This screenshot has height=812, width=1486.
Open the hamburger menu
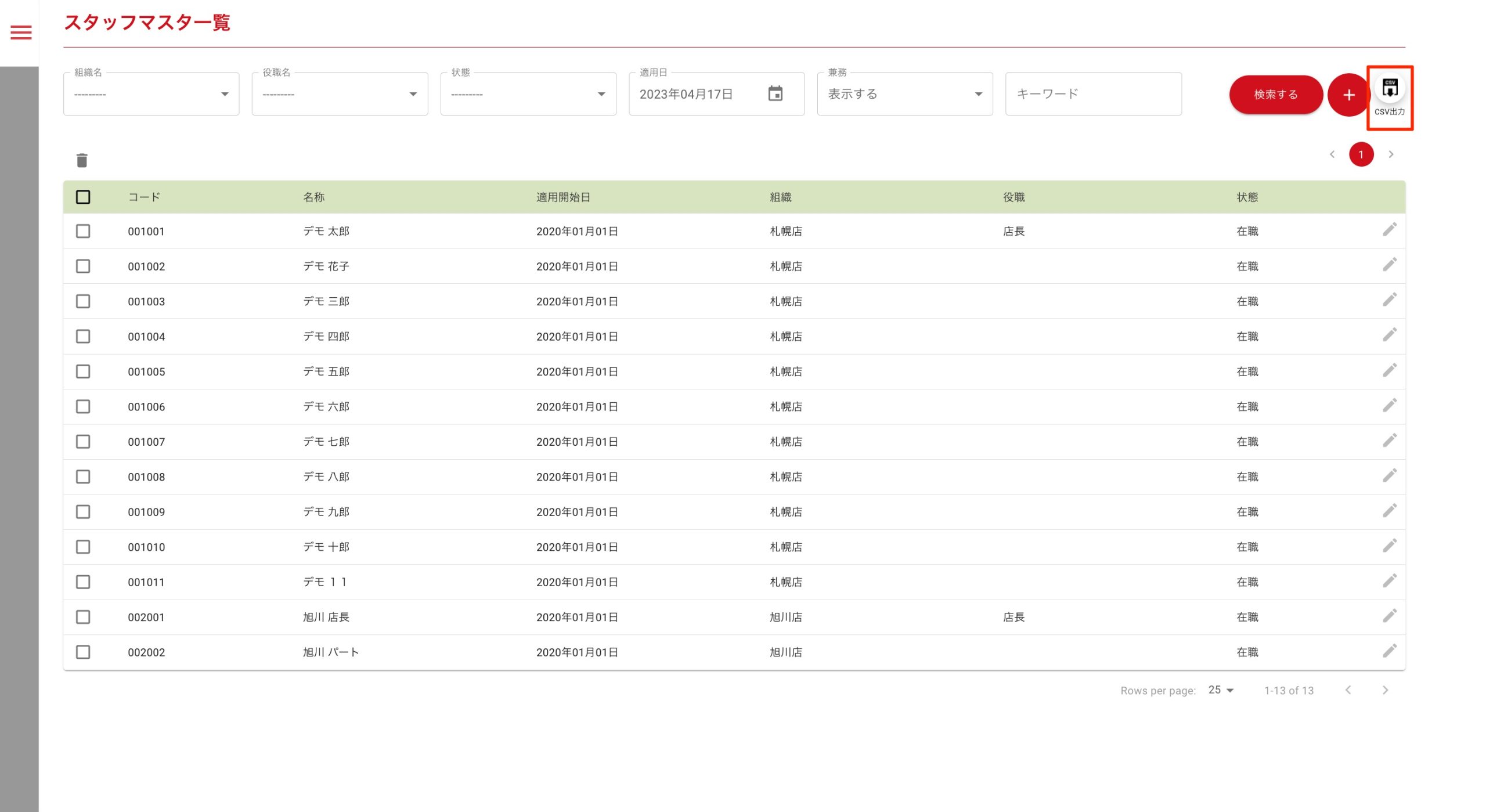(21, 33)
